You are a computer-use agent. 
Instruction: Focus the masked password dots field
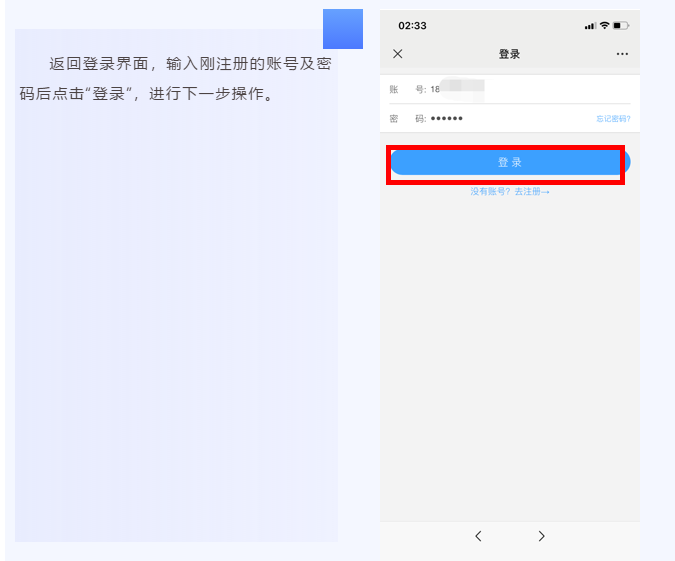click(x=446, y=118)
